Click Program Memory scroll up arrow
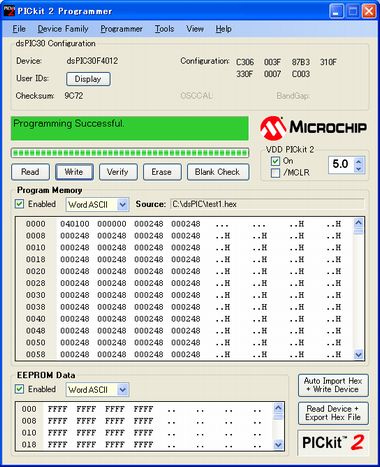 click(x=358, y=222)
